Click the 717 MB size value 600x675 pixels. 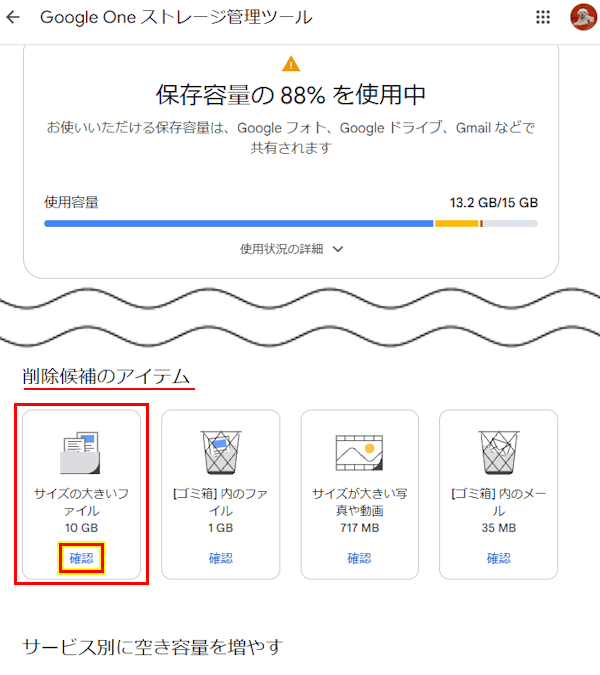coord(359,528)
